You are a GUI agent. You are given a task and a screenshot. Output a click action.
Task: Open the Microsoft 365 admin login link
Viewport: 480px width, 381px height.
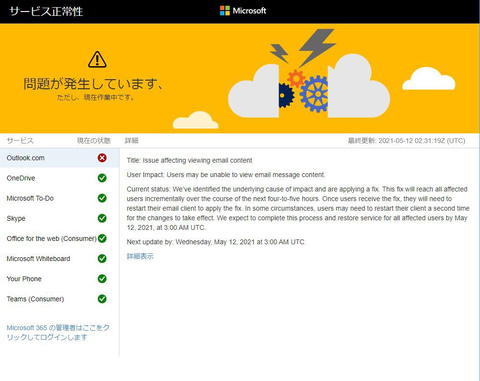(x=58, y=332)
